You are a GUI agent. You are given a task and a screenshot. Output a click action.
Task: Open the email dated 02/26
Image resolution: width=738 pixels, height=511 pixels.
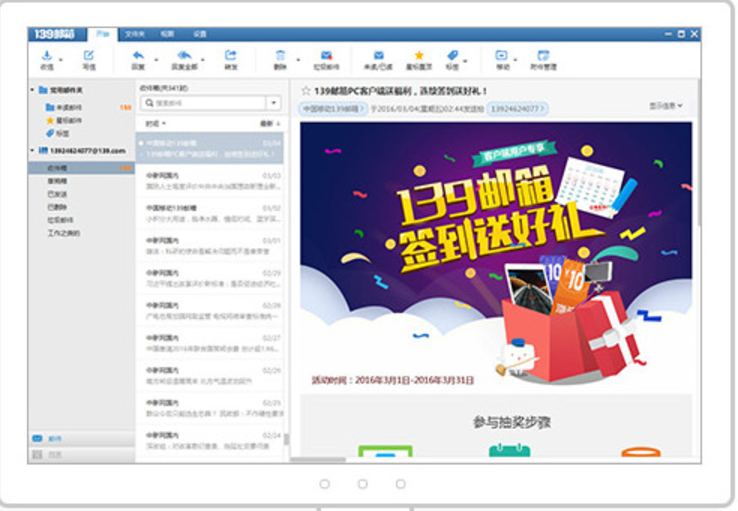coord(210,376)
